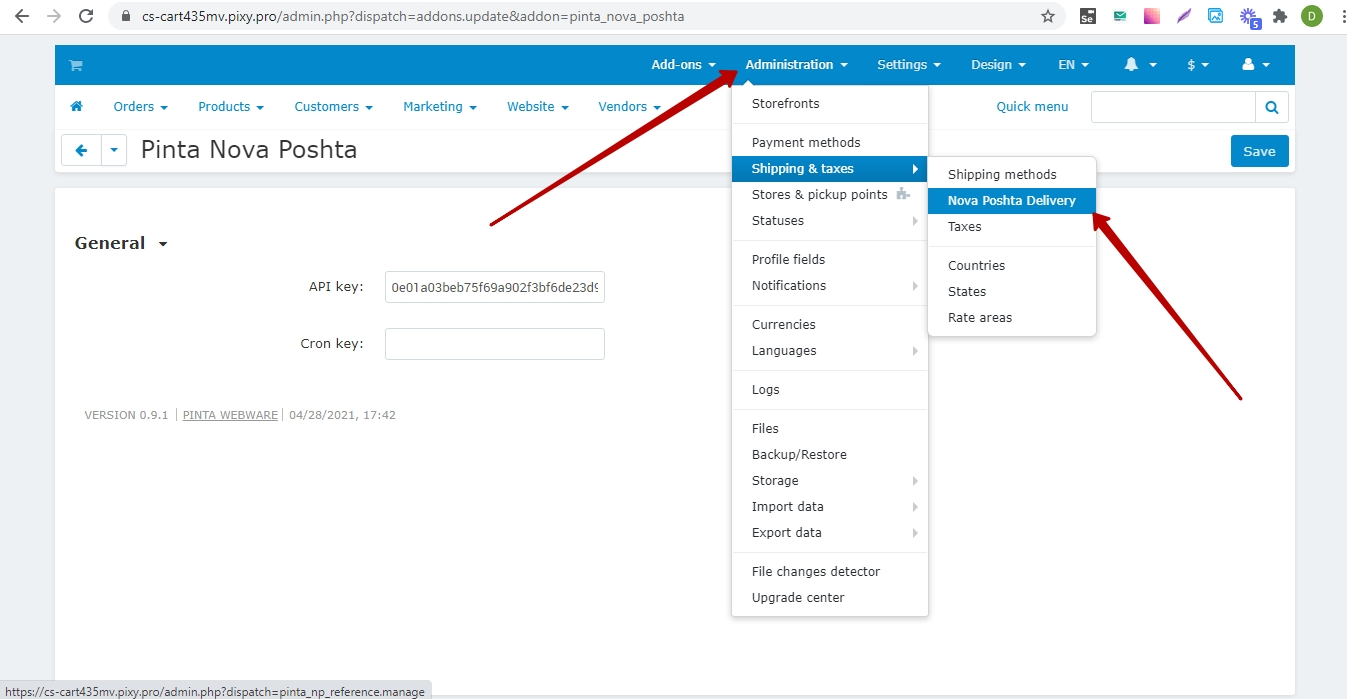Expand the Vendors menu
The width and height of the screenshot is (1347, 699).
tap(629, 106)
